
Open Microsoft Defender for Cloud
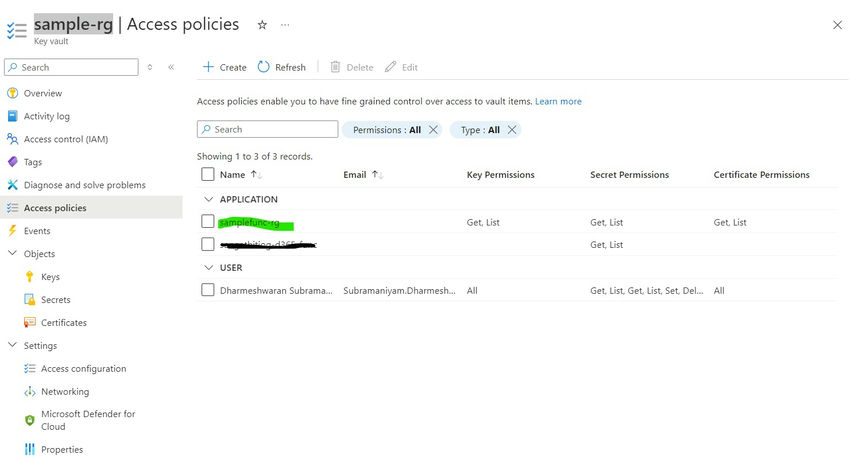tap(88, 420)
